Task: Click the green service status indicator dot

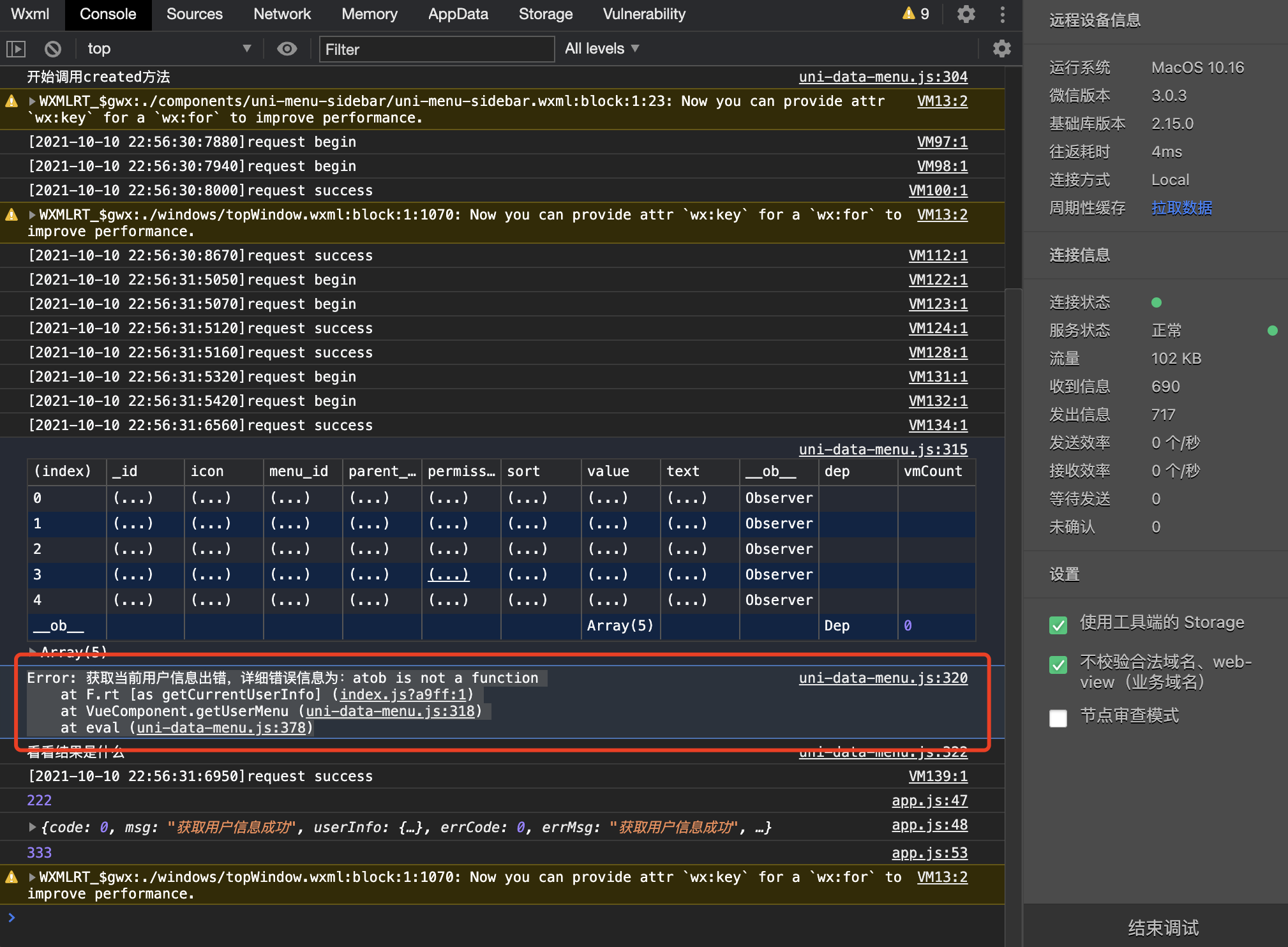Action: coord(1272,331)
